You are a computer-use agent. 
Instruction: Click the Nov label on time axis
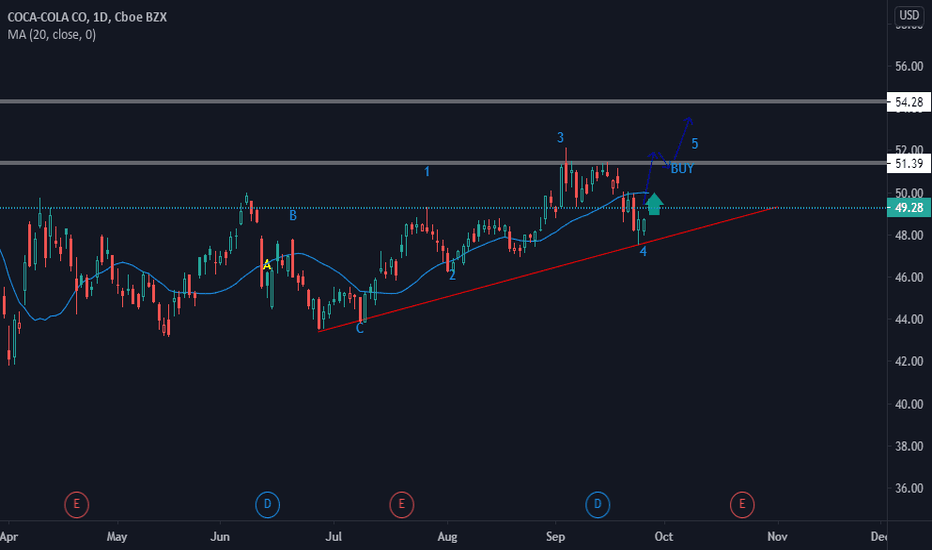tap(777, 537)
